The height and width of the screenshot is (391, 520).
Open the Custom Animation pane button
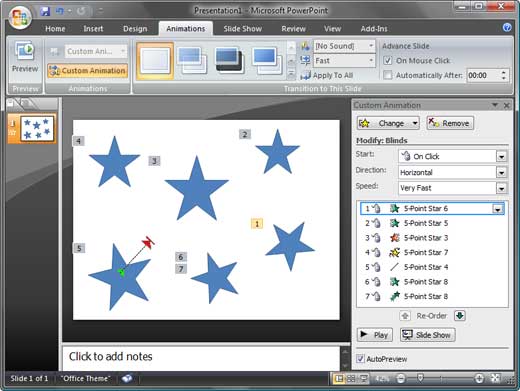coord(88,71)
